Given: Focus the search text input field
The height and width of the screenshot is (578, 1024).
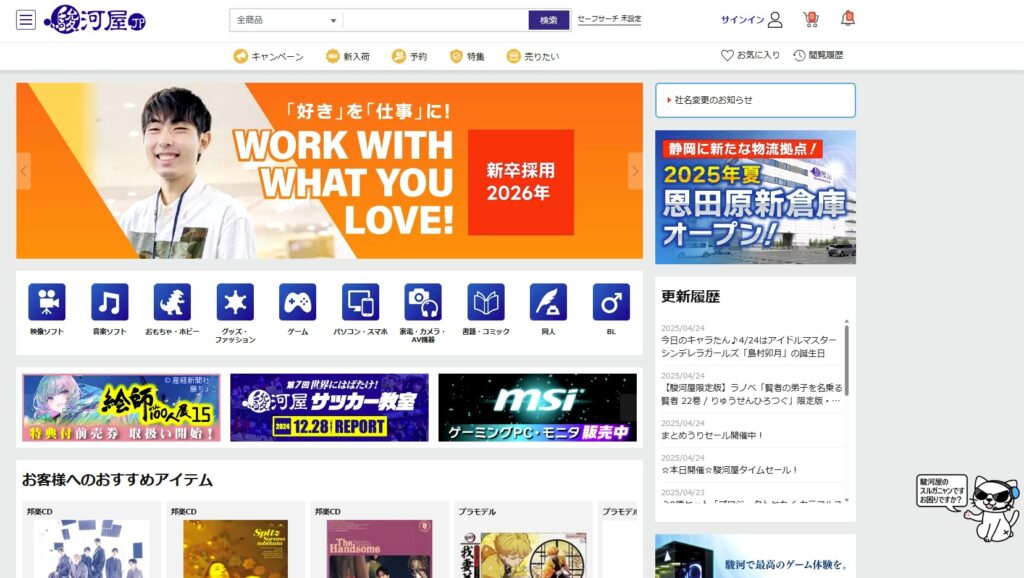Looking at the screenshot, I should pyautogui.click(x=436, y=20).
